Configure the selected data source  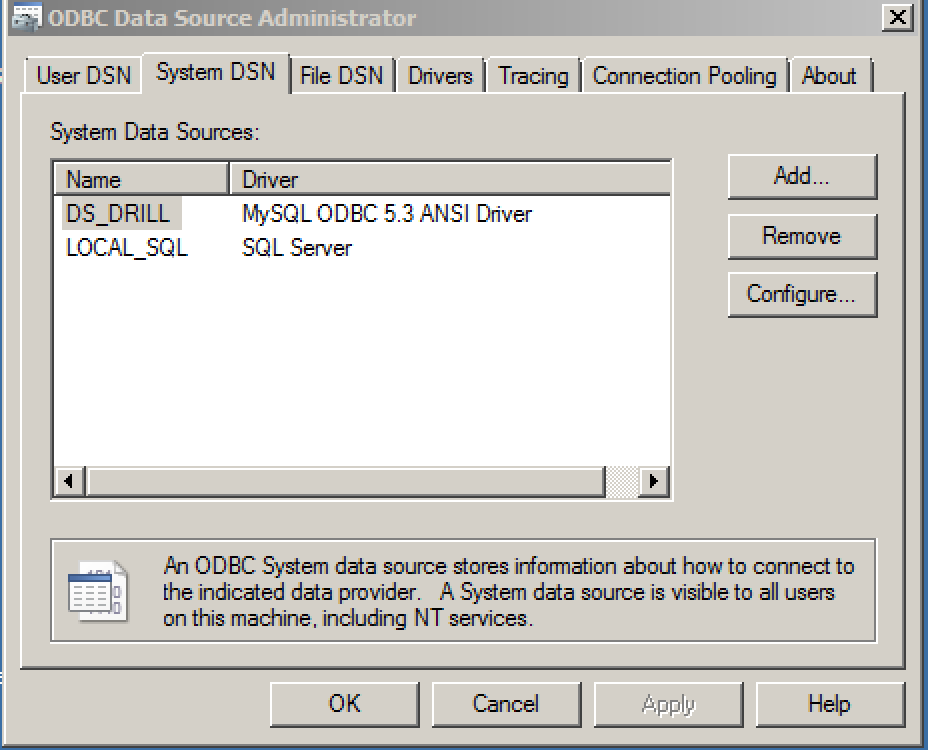tap(802, 294)
